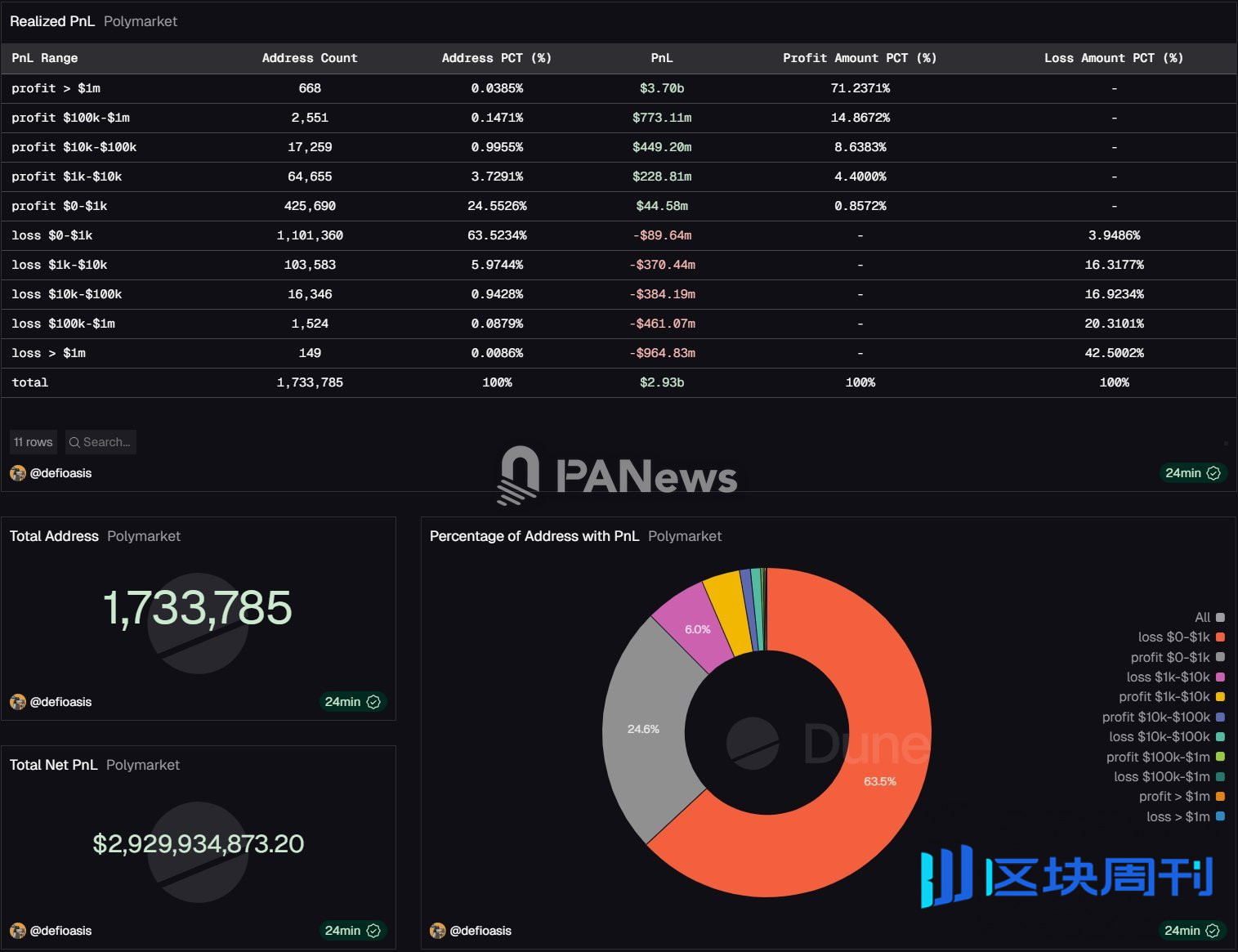Screen dimensions: 1238x952
Task: Click the "PnL Range" column header
Action: (44, 58)
